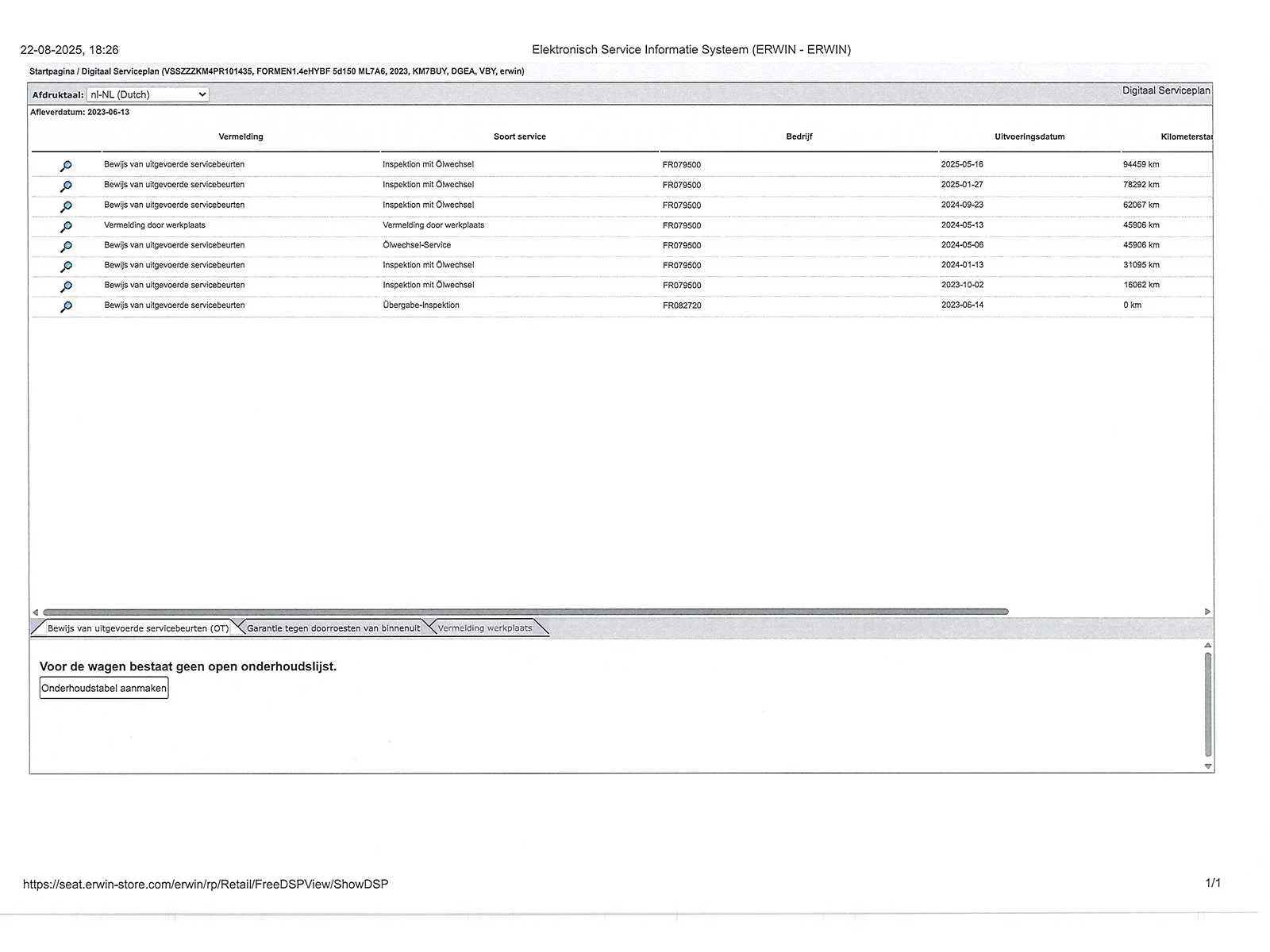Click the Soort service column header
Viewport: 1270px width, 952px height.
(520, 136)
